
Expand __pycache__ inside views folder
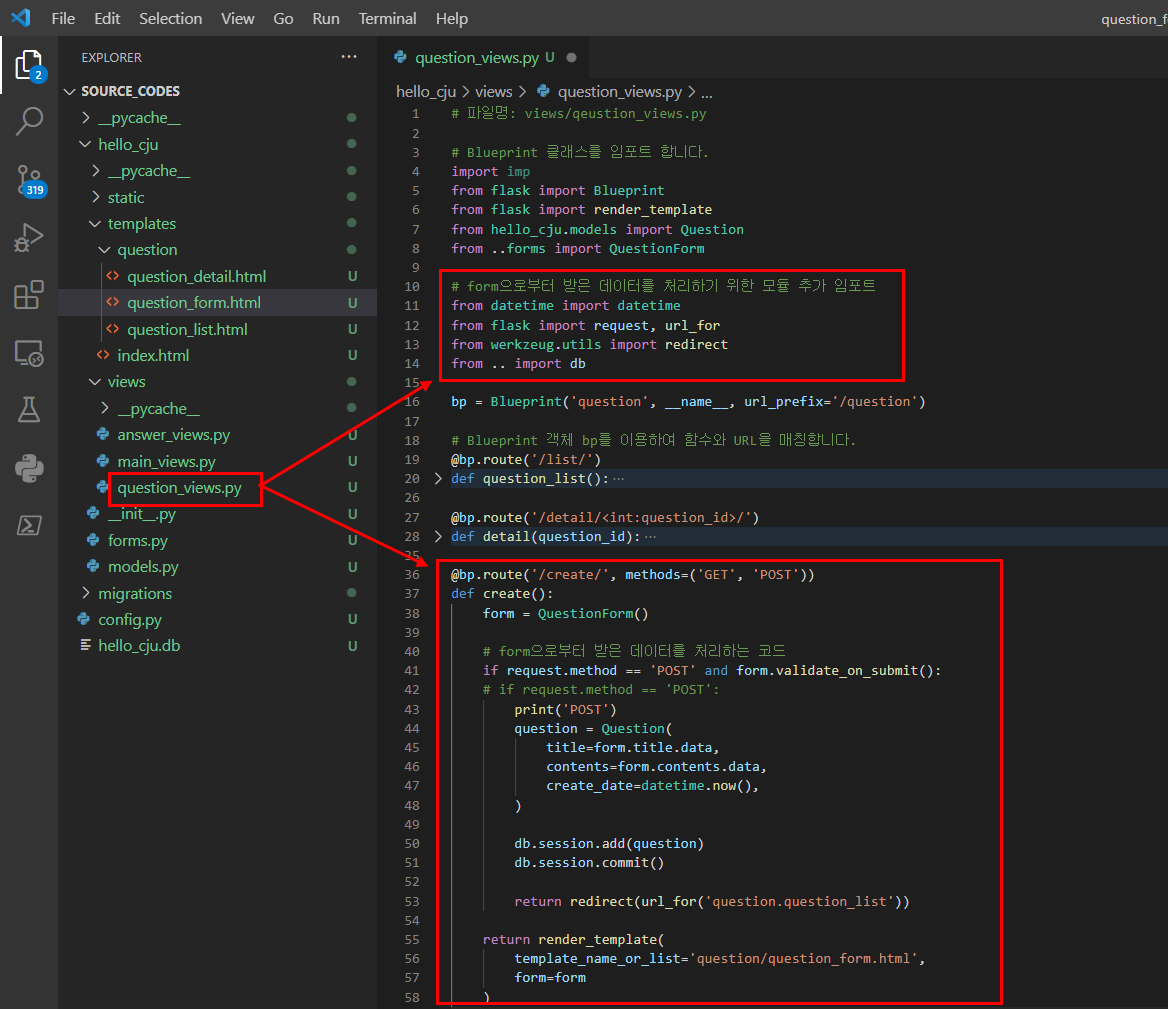click(105, 408)
